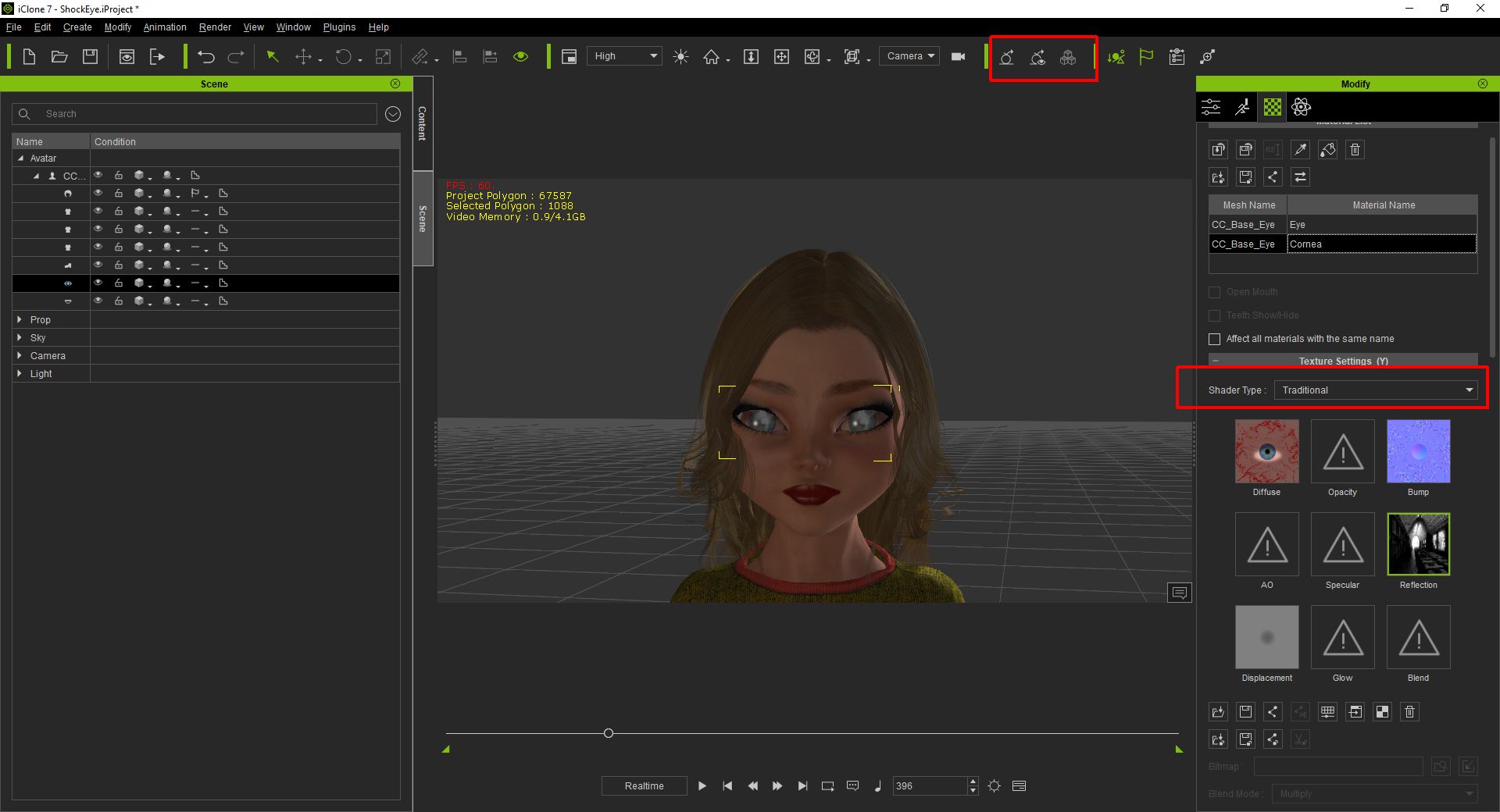The image size is (1500, 812).
Task: Click the current frame field 396
Action: click(930, 786)
